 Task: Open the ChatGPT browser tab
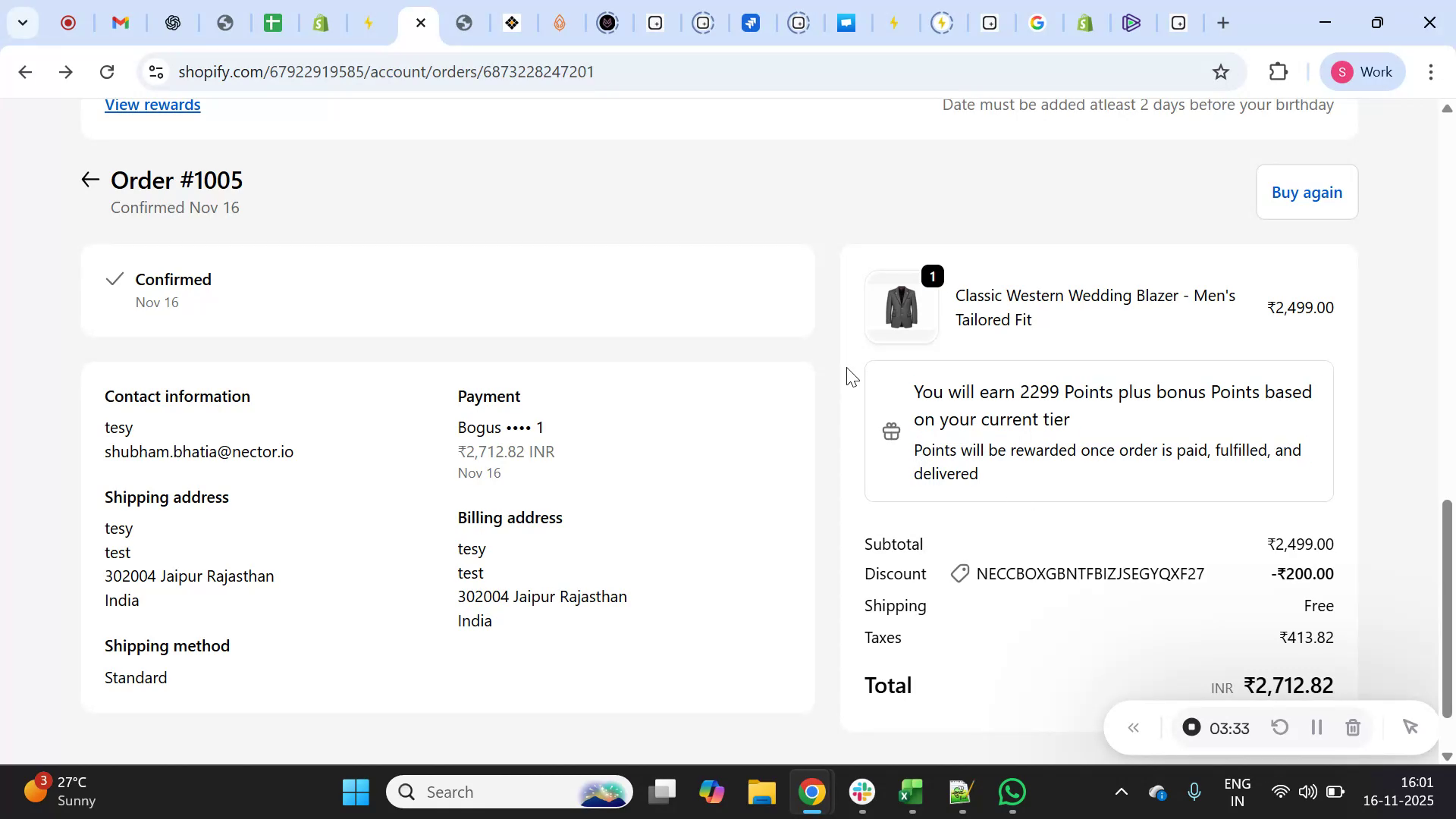174,23
